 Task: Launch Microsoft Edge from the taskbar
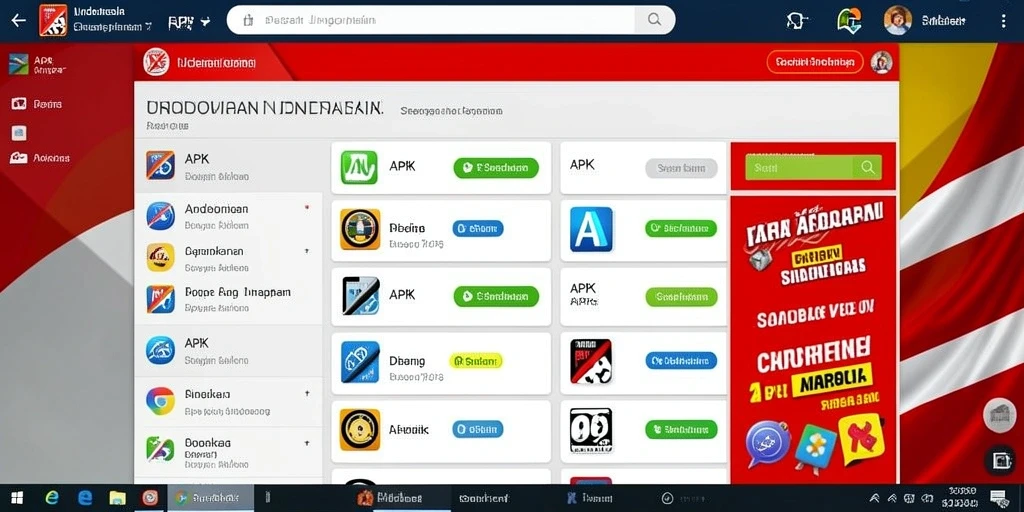[86, 498]
